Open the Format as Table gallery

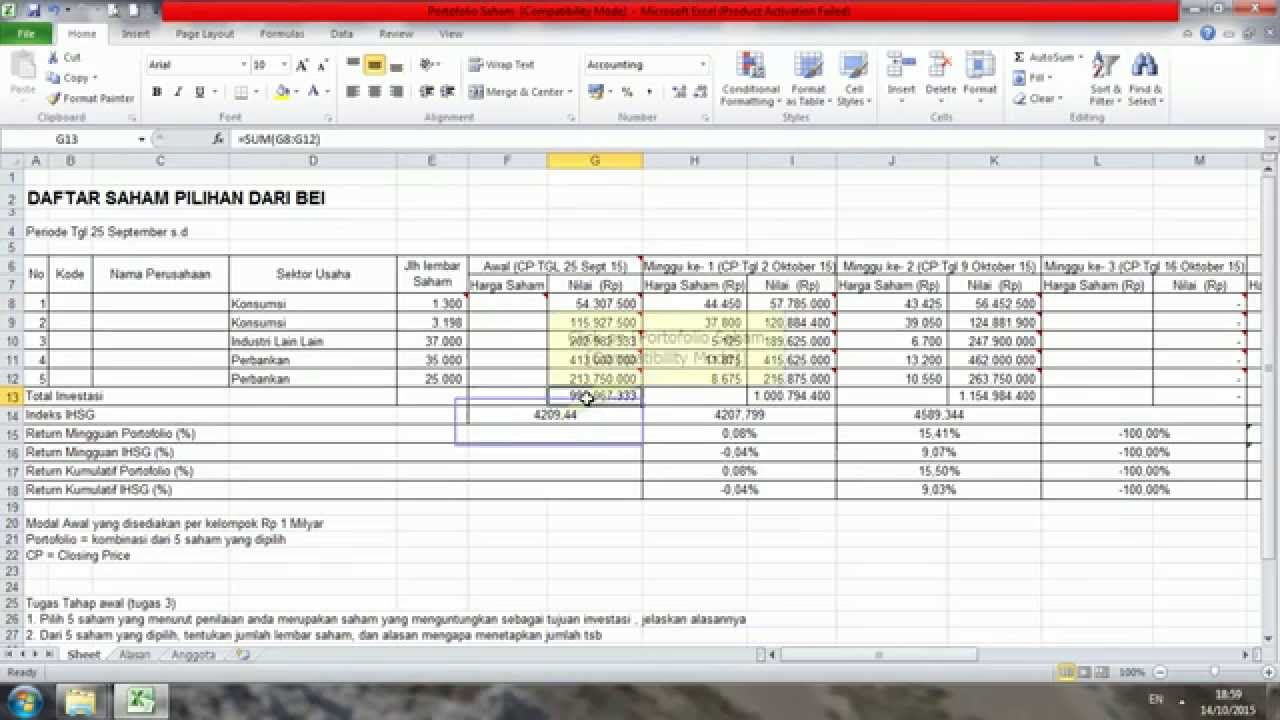click(x=807, y=80)
